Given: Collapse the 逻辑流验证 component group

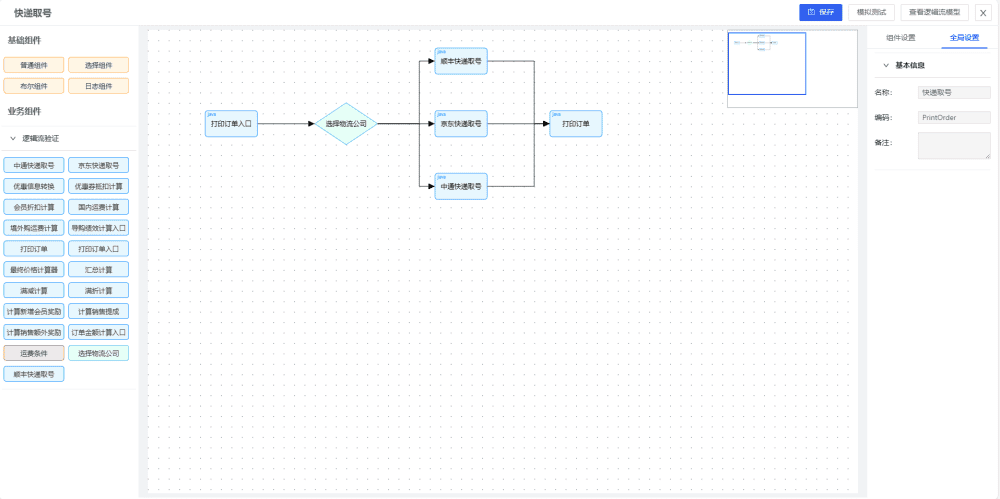Looking at the screenshot, I should [13, 138].
